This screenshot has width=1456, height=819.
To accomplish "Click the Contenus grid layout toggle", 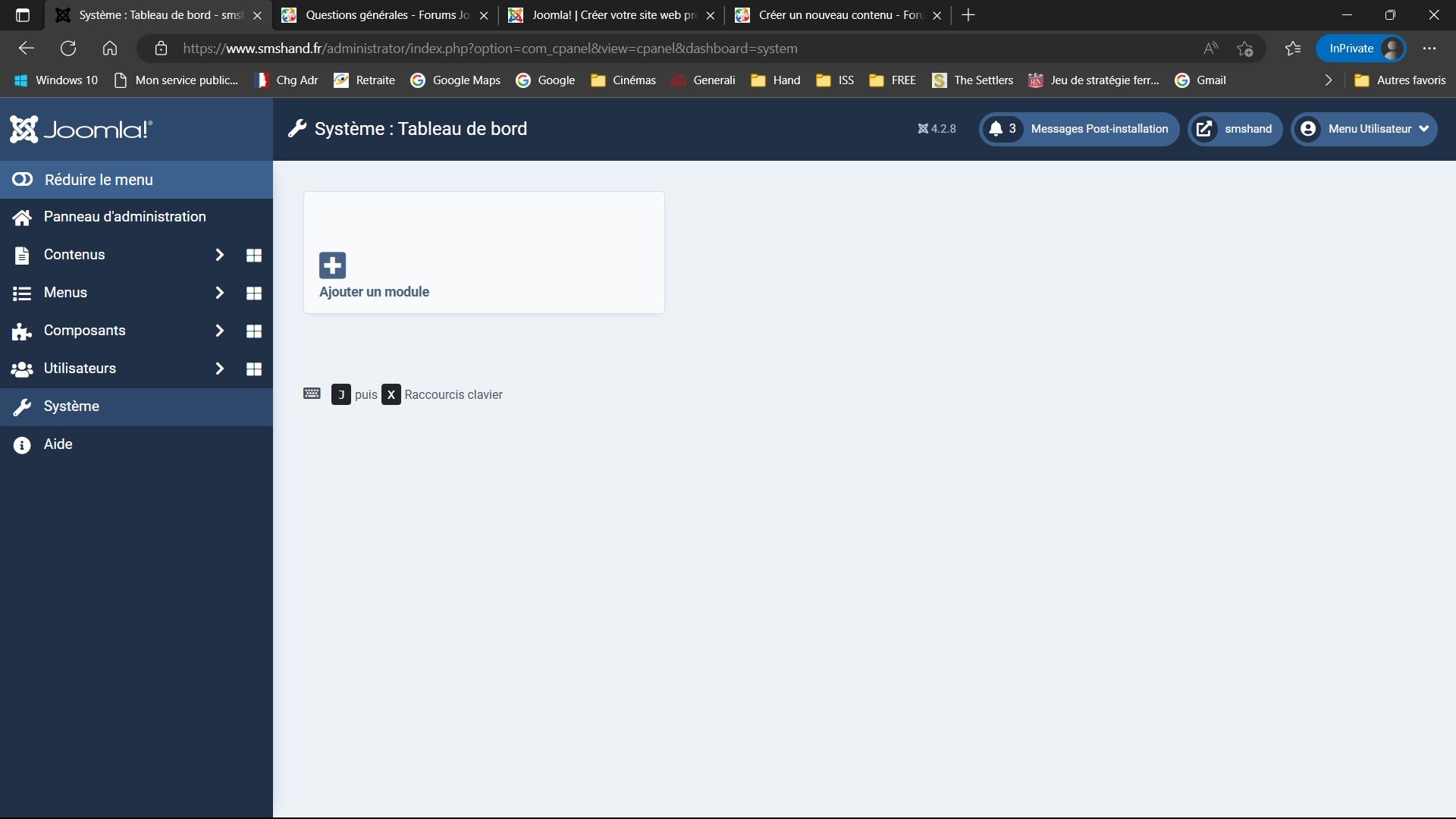I will pyautogui.click(x=254, y=254).
